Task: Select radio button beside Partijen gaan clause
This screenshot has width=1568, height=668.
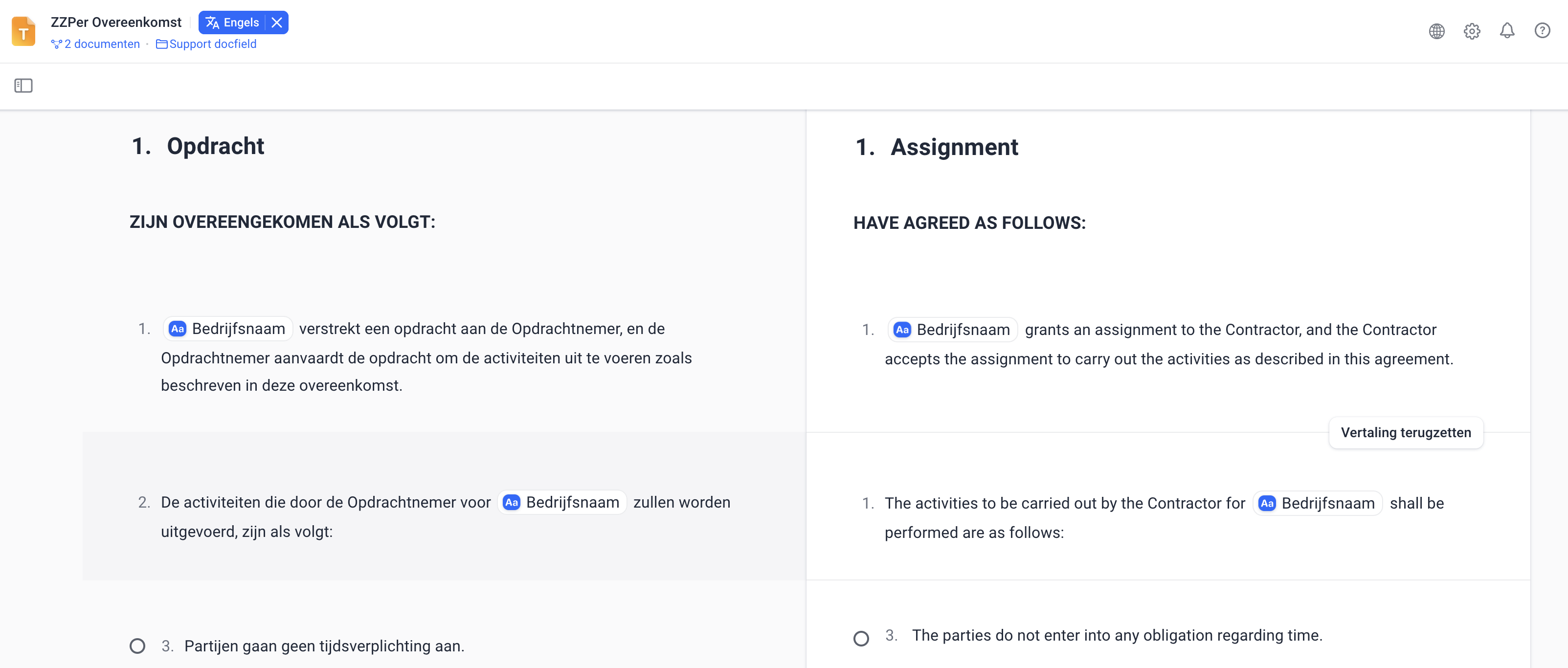Action: tap(137, 646)
